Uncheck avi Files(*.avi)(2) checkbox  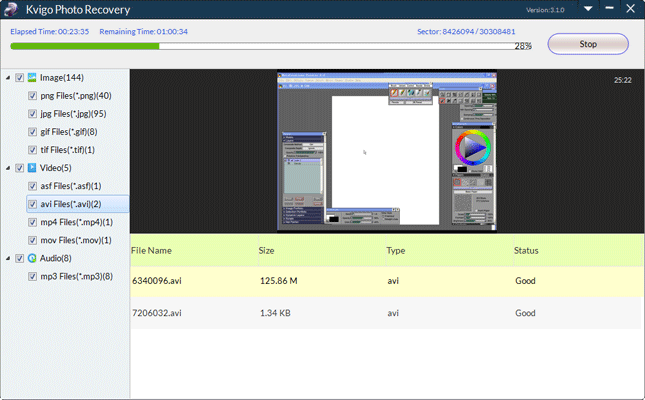click(32, 204)
